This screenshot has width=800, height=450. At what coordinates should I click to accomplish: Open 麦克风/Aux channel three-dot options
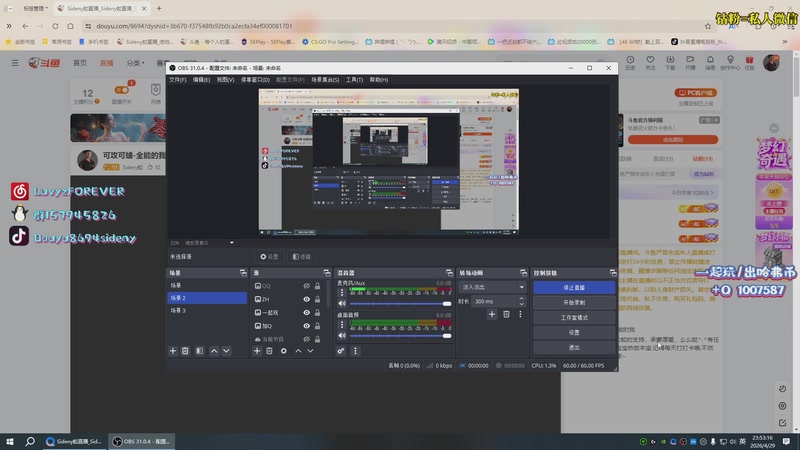coord(342,292)
